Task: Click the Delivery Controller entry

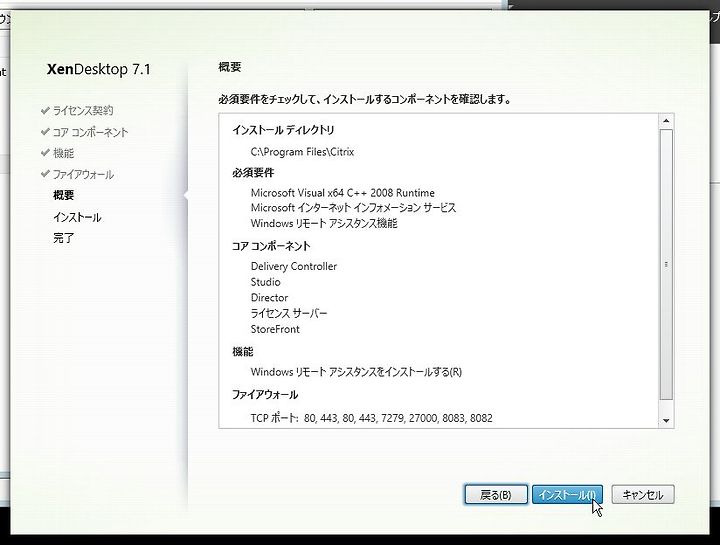Action: [x=294, y=266]
